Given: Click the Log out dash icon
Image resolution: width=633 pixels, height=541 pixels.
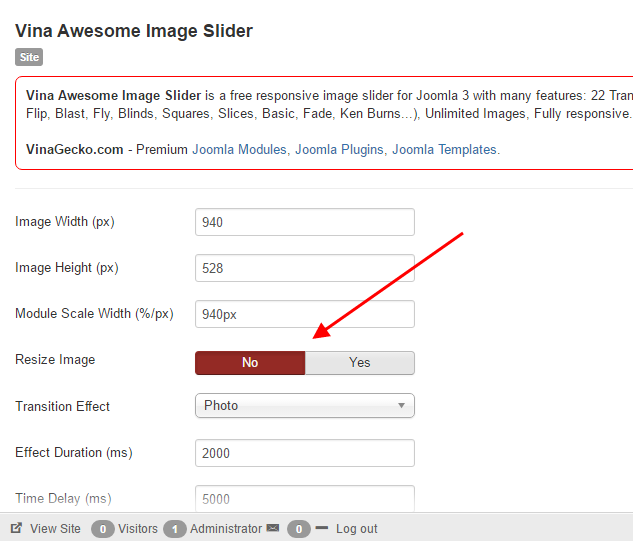Looking at the screenshot, I should coord(322,528).
